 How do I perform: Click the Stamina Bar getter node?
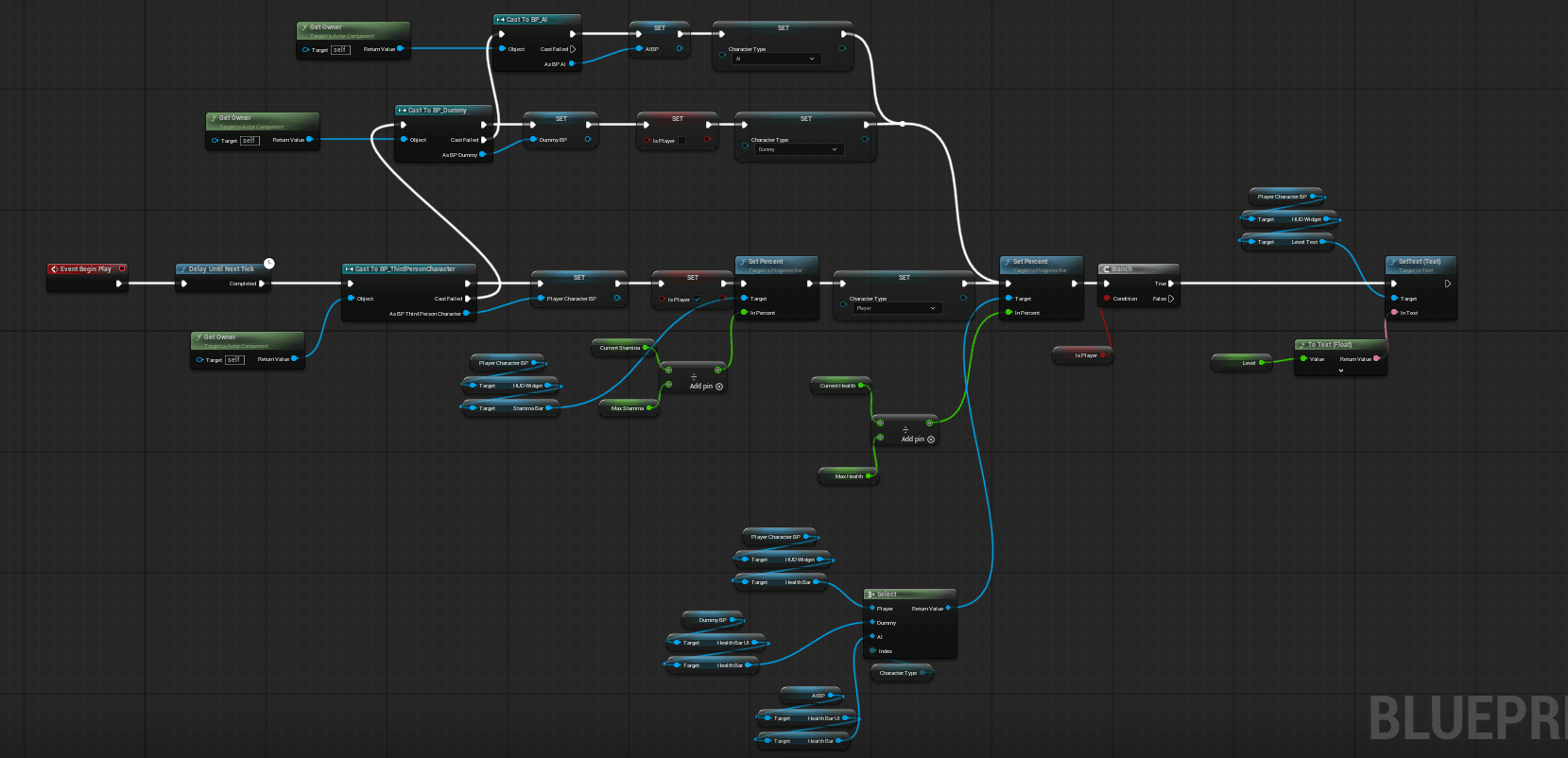[x=511, y=408]
